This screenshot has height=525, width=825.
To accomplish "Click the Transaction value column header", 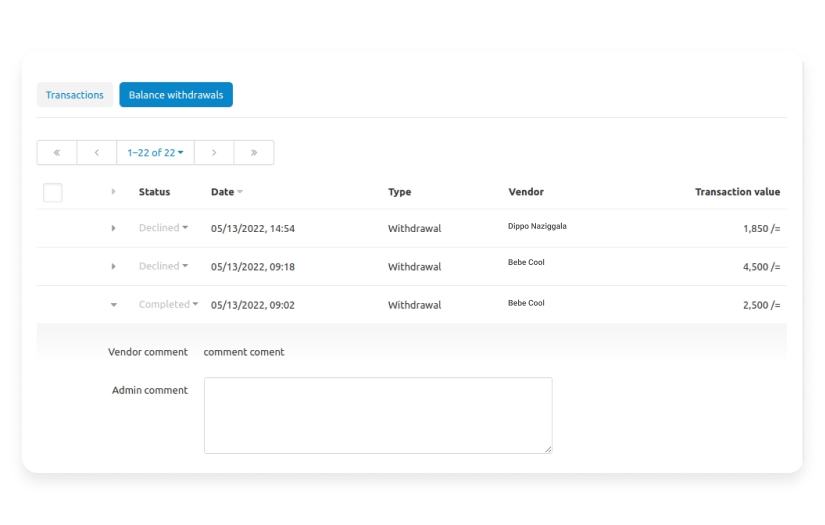I will coord(737,192).
